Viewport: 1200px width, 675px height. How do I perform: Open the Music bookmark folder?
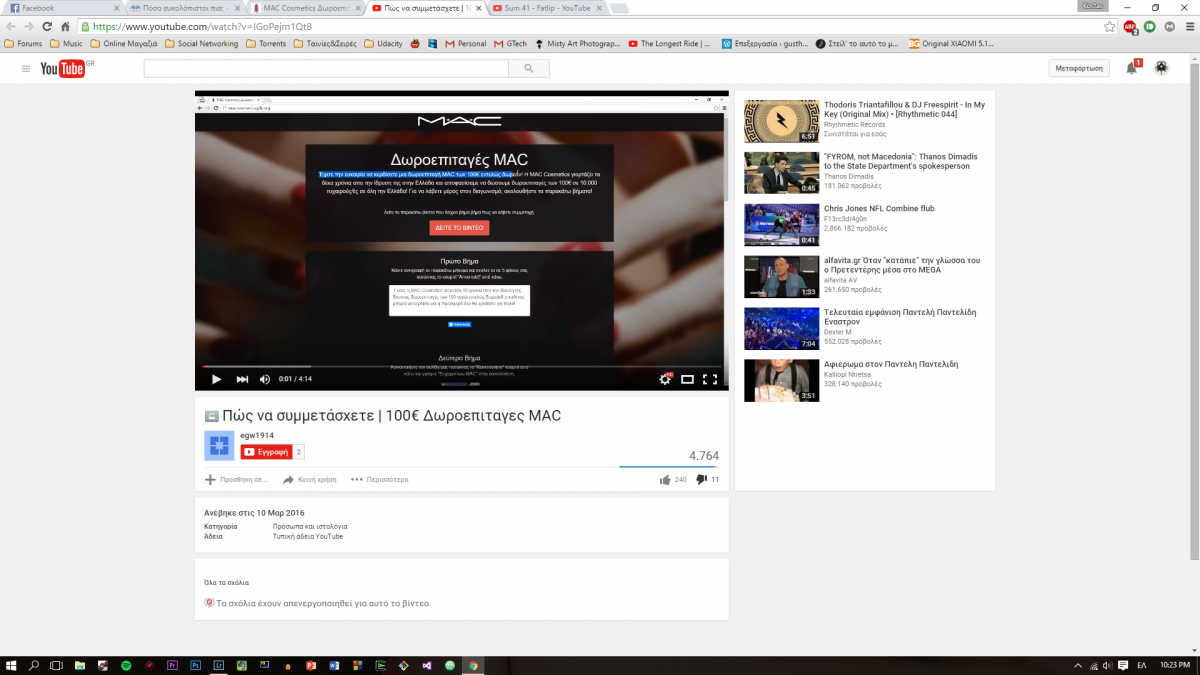pyautogui.click(x=66, y=44)
